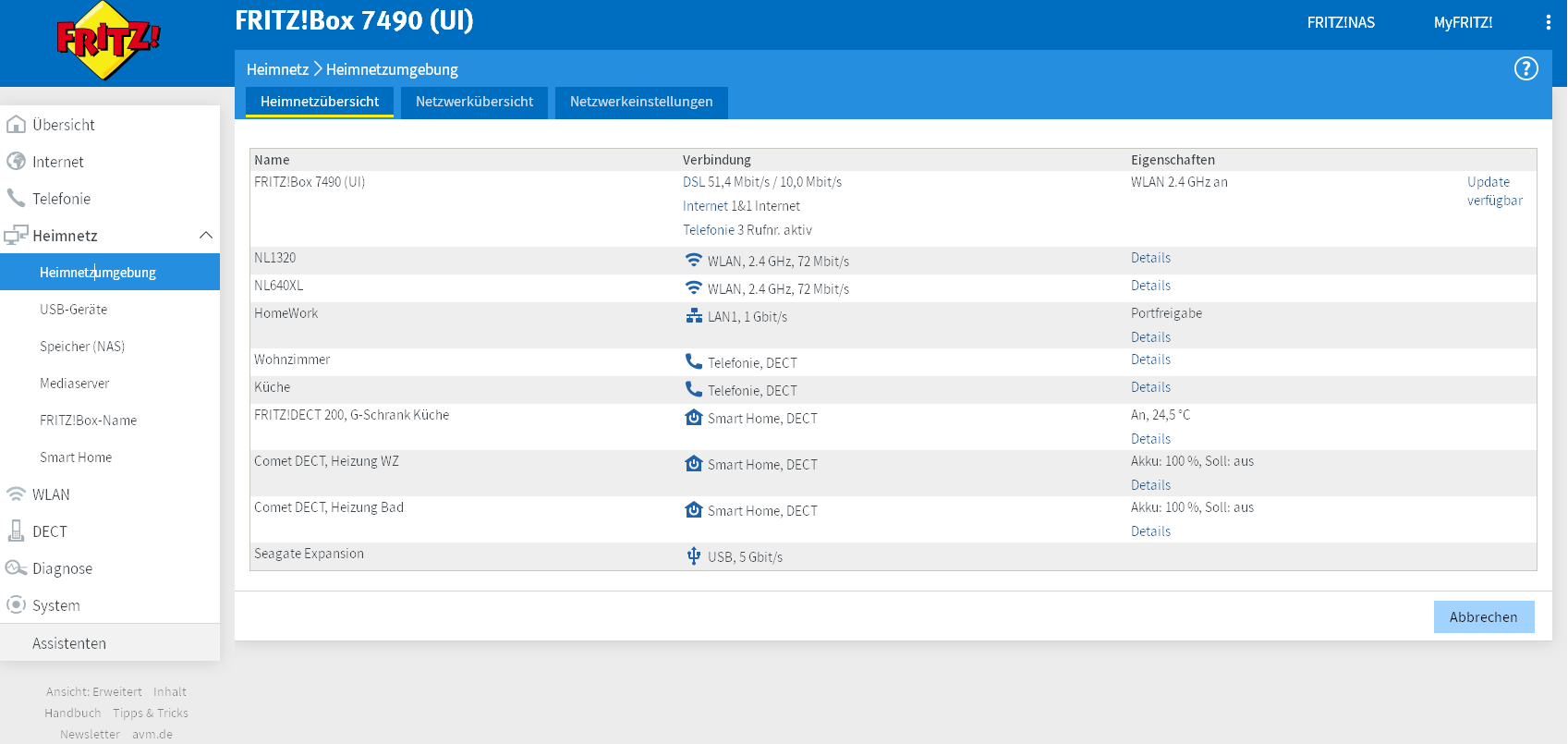1568x744 pixels.
Task: Open Details for device NL1320
Action: click(x=1150, y=258)
